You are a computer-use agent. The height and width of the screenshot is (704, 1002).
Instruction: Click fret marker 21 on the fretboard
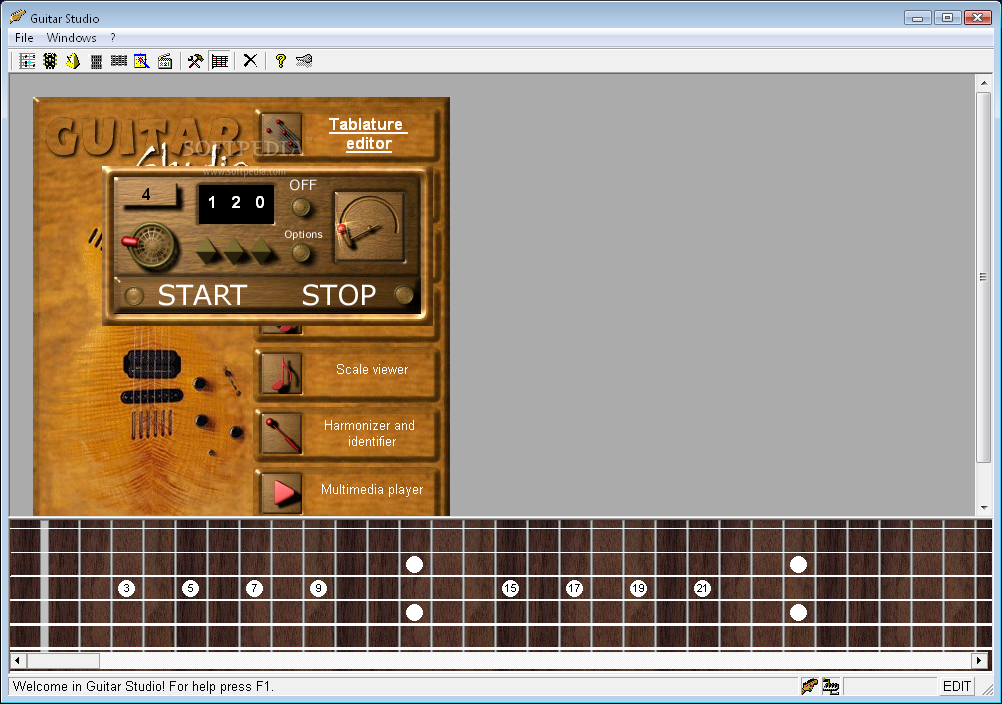pyautogui.click(x=702, y=588)
